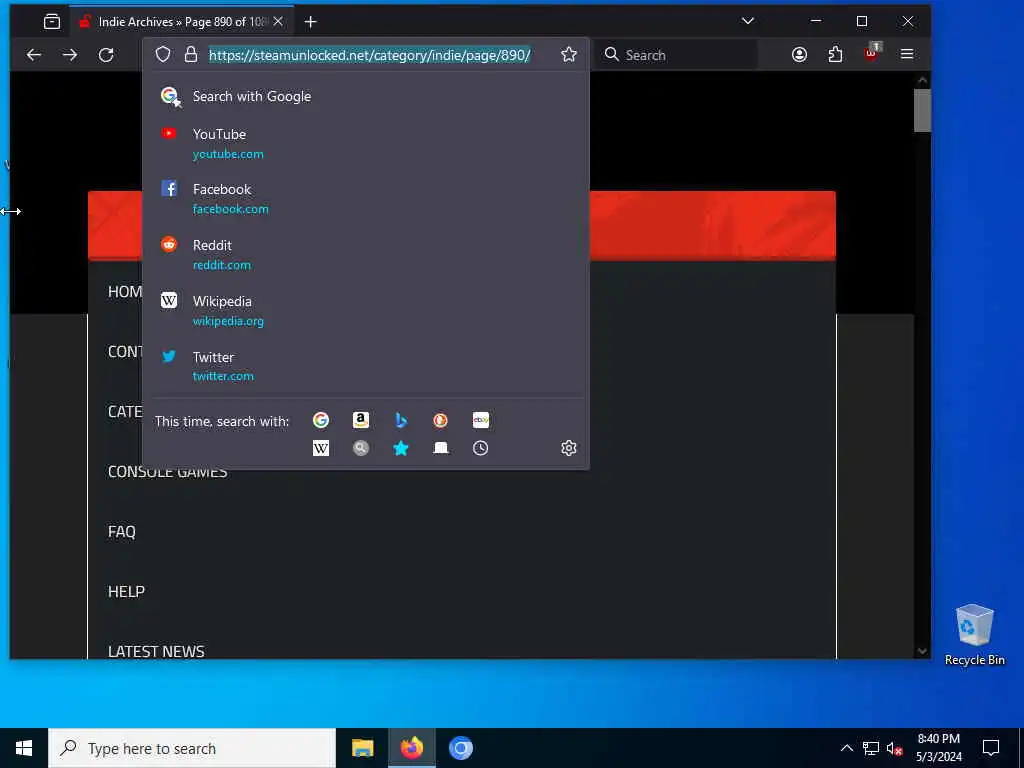Open search settings gear icon
This screenshot has width=1024, height=768.
coord(569,448)
